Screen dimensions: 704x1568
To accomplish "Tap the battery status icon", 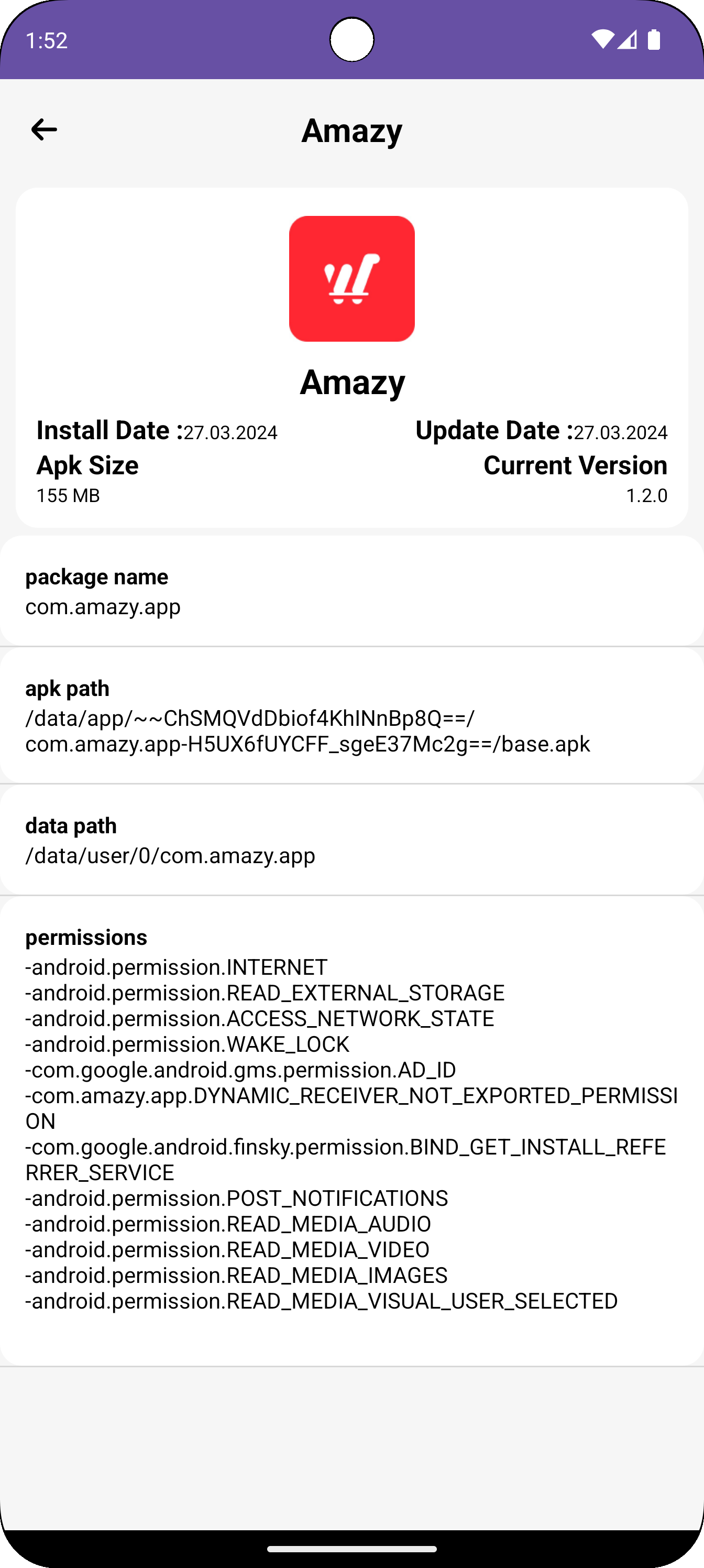I will tap(654, 39).
